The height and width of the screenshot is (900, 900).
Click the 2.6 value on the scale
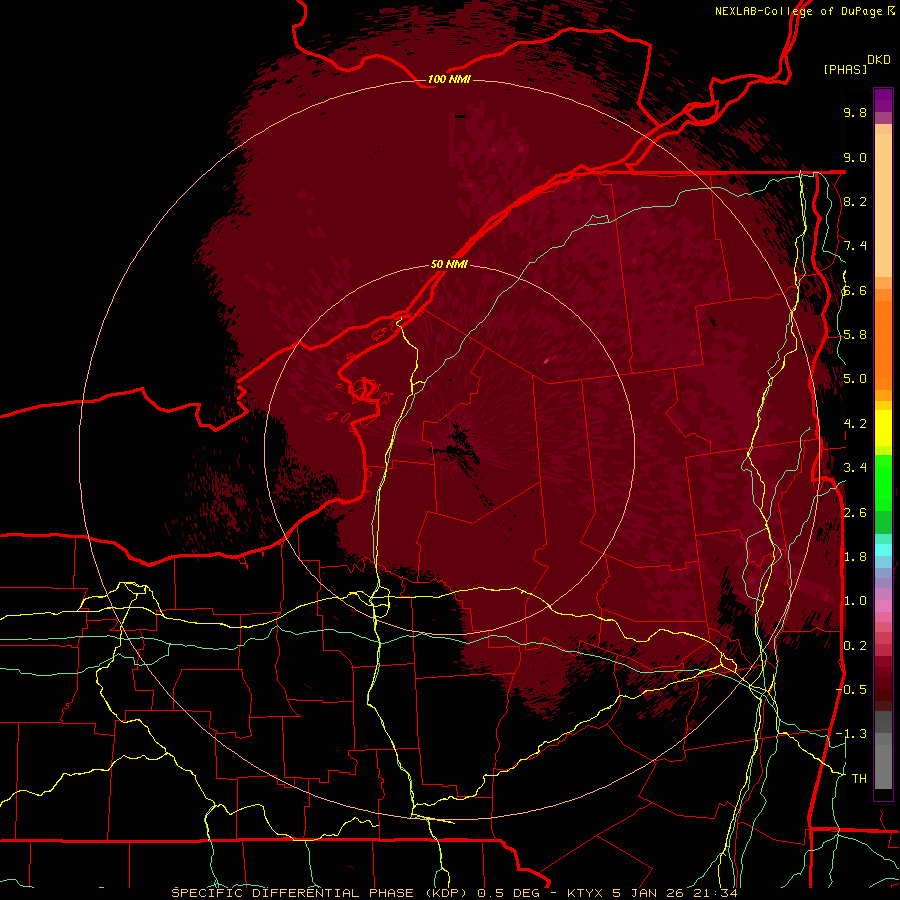pos(855,513)
